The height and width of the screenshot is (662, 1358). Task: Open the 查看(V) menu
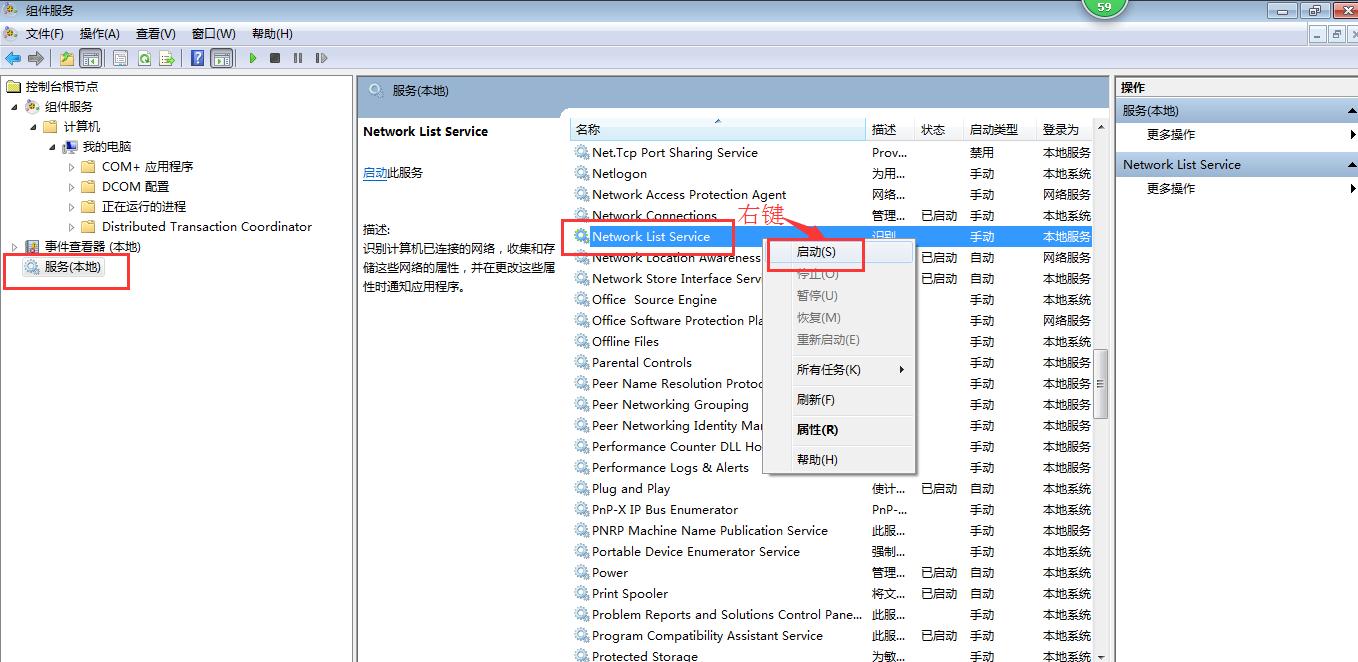152,33
